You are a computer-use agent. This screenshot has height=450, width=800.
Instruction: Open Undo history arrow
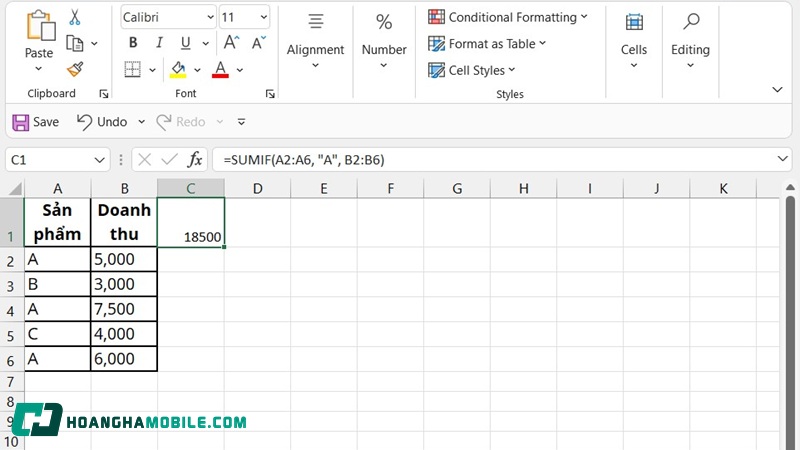(141, 122)
